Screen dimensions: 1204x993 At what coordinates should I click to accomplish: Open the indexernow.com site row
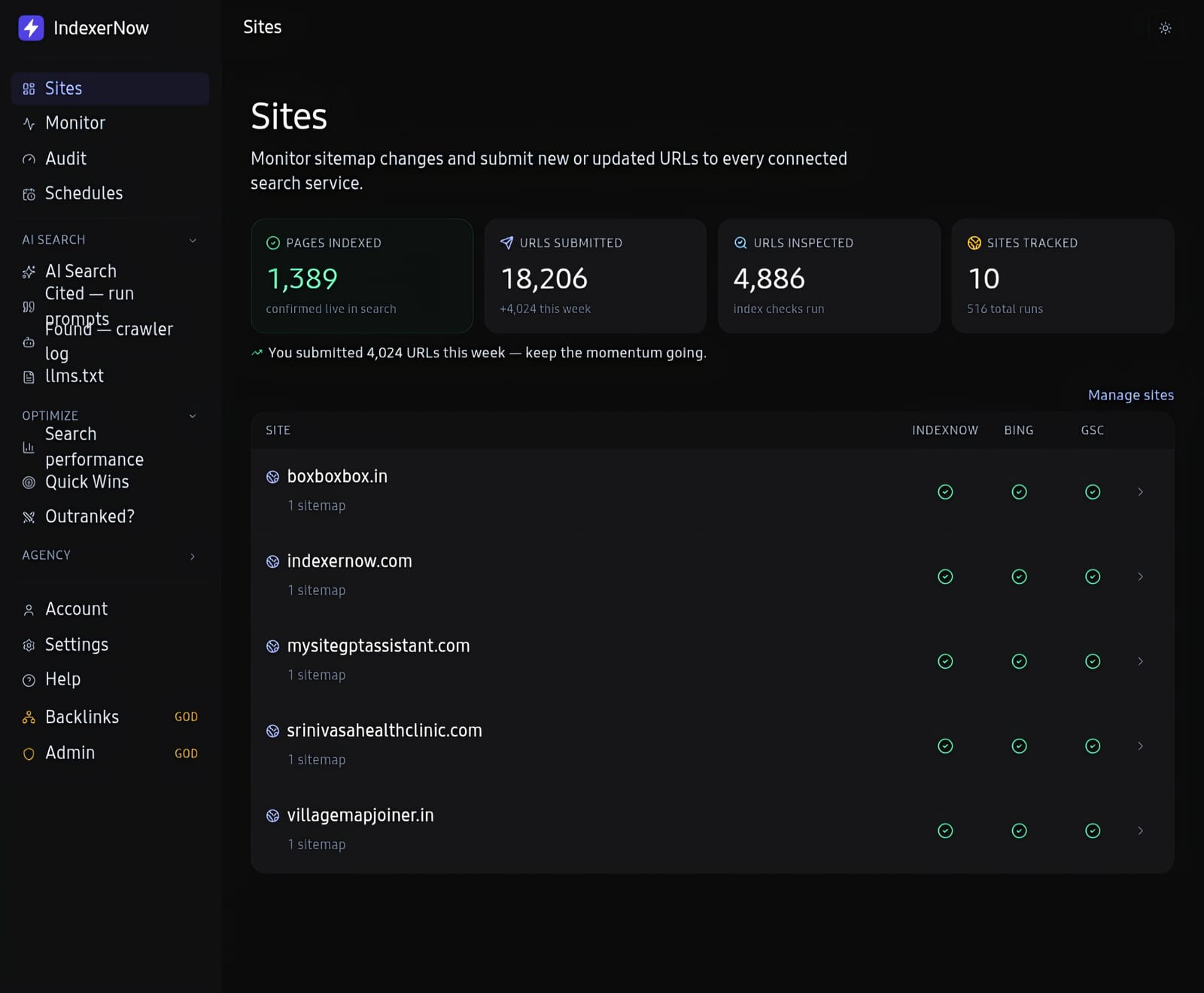pos(713,576)
